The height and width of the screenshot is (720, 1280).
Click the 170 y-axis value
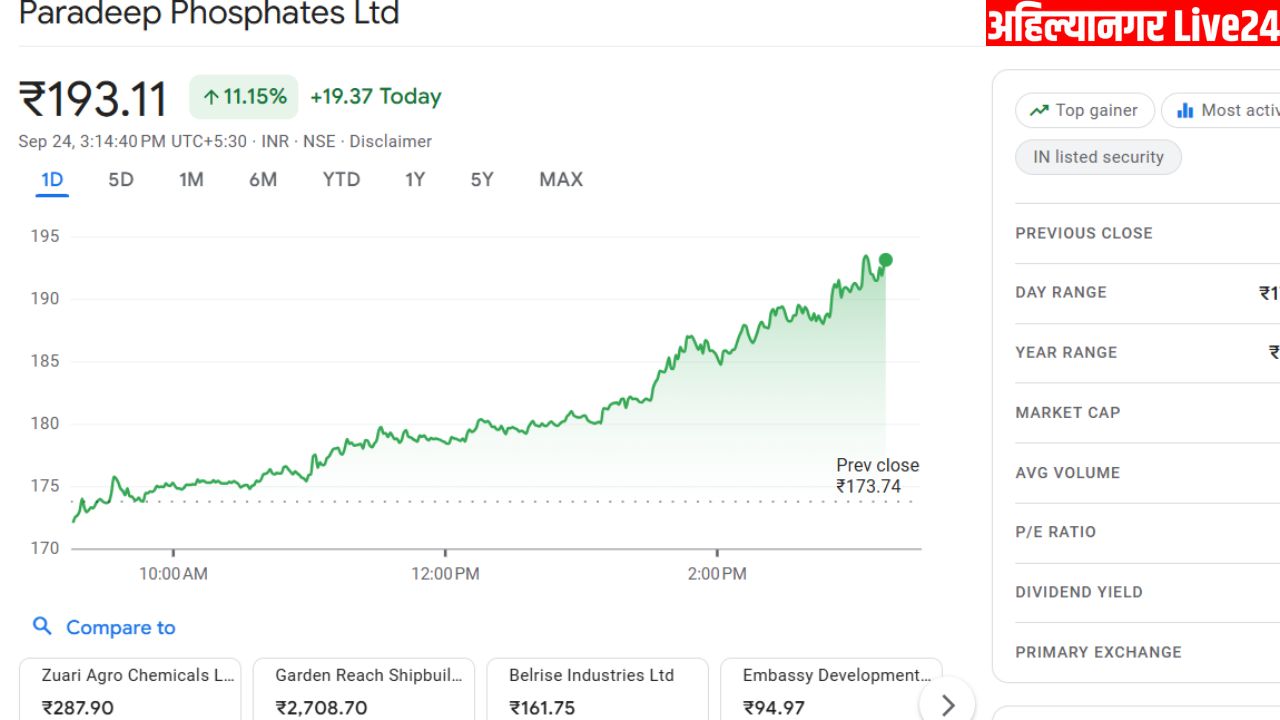[x=44, y=548]
